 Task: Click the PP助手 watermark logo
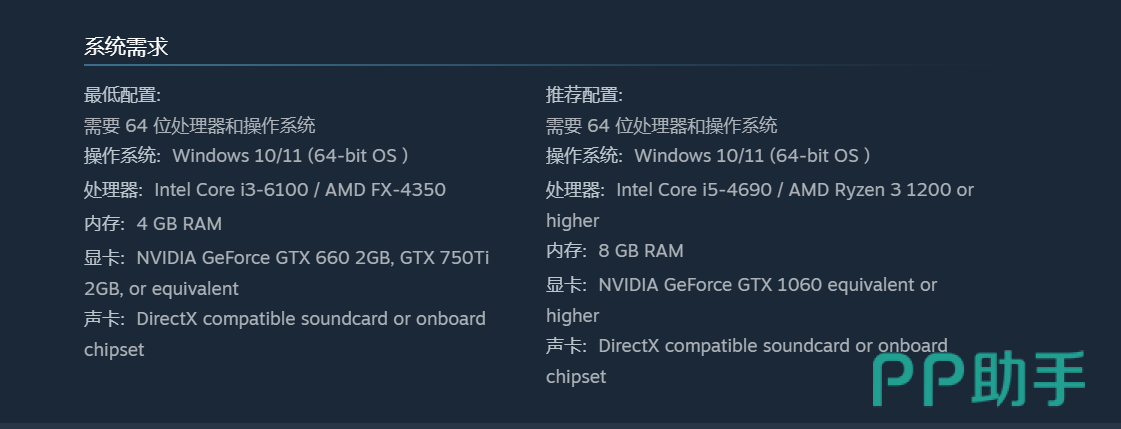[979, 378]
